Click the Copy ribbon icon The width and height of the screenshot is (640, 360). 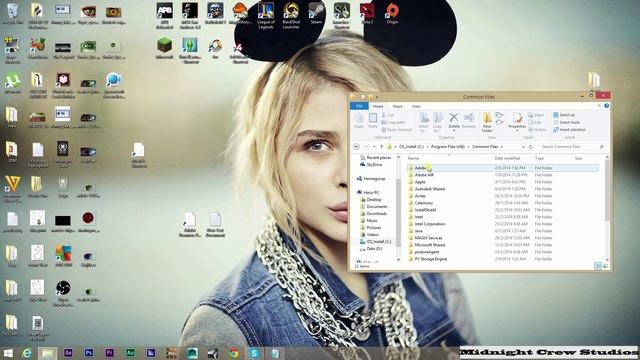(x=359, y=121)
